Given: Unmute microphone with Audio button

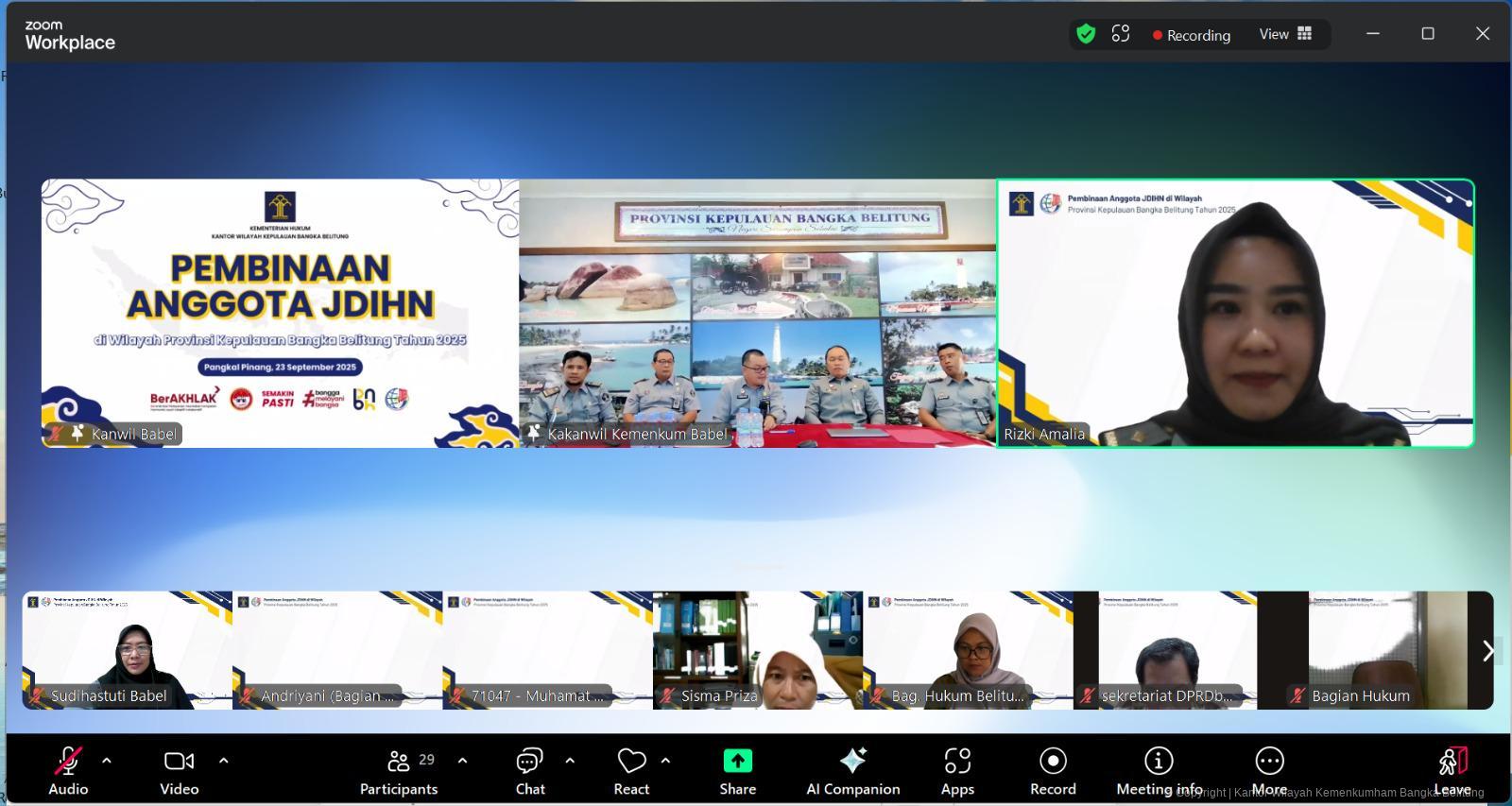Looking at the screenshot, I should click(68, 770).
